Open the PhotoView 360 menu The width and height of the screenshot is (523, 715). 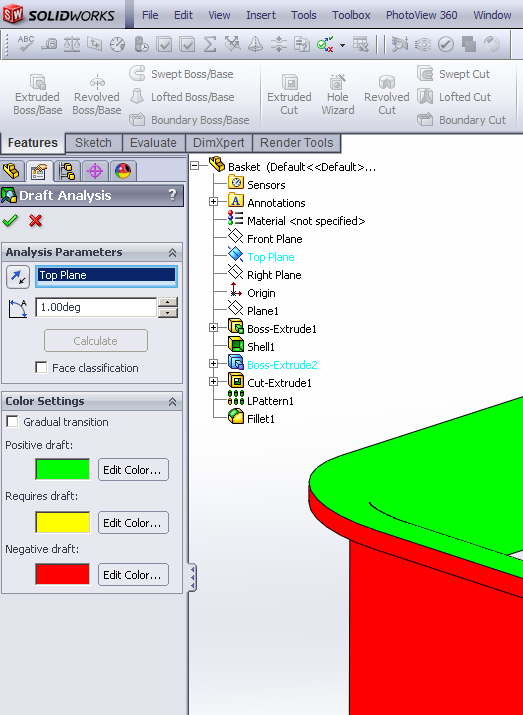tap(421, 15)
